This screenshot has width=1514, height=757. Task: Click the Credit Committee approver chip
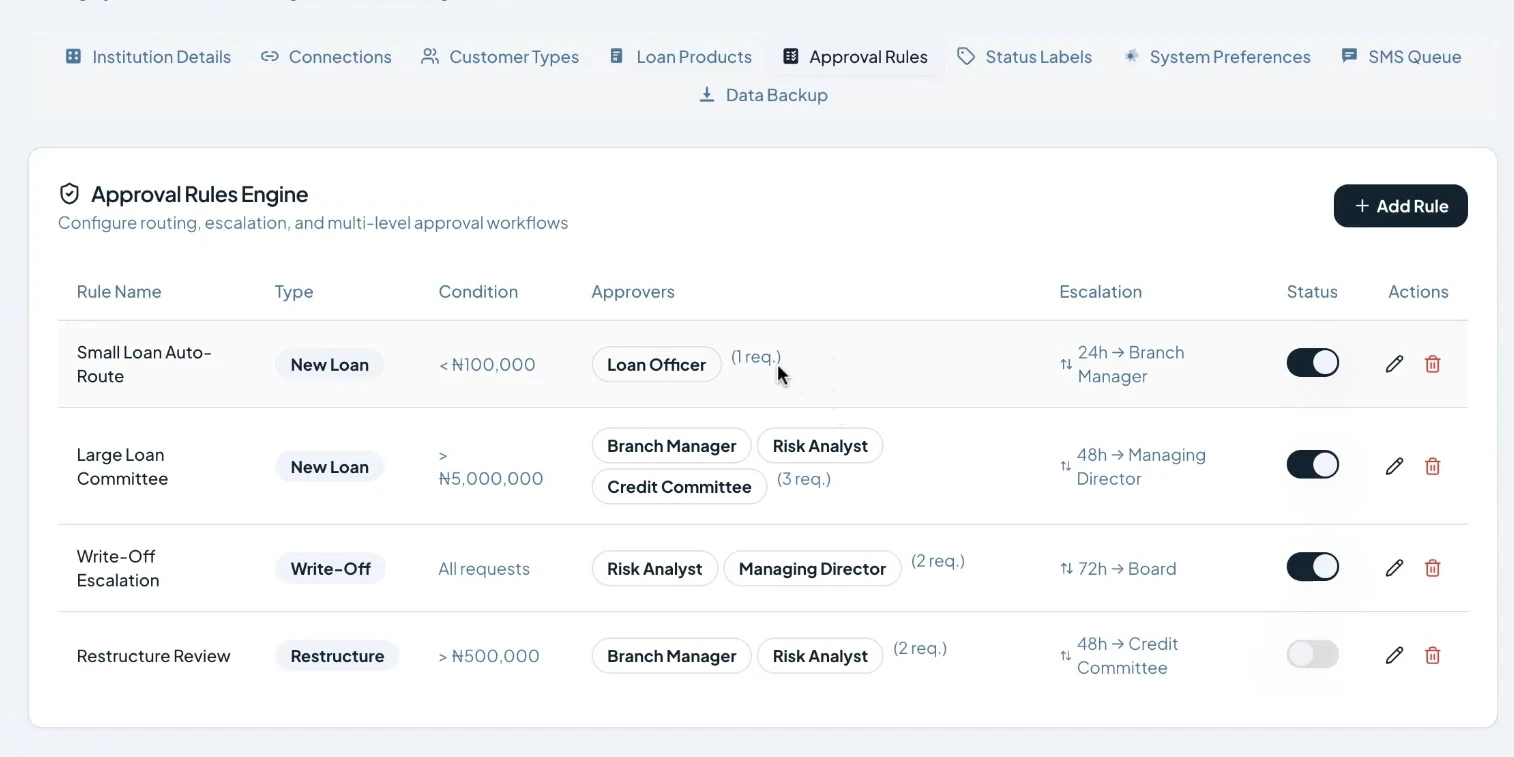(679, 487)
